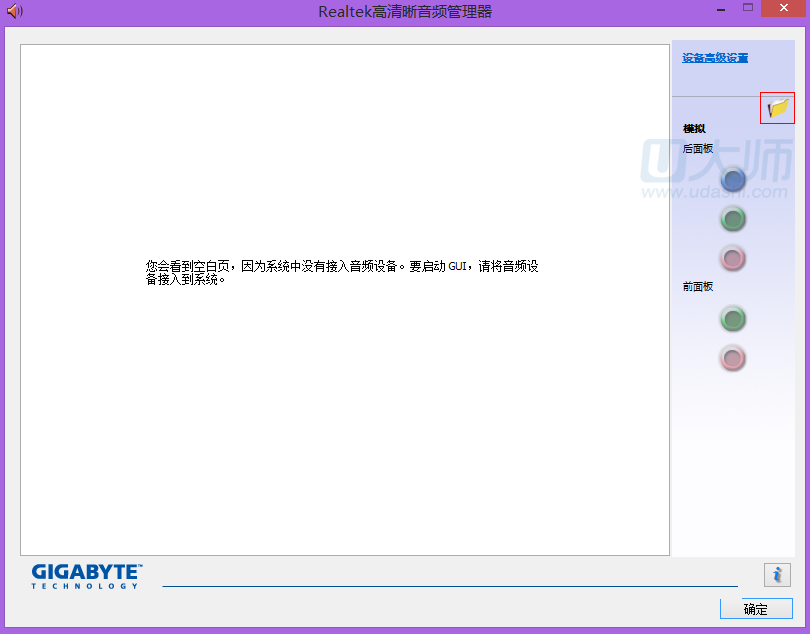Open the 设备高级设置 link
This screenshot has width=810, height=634.
715,58
